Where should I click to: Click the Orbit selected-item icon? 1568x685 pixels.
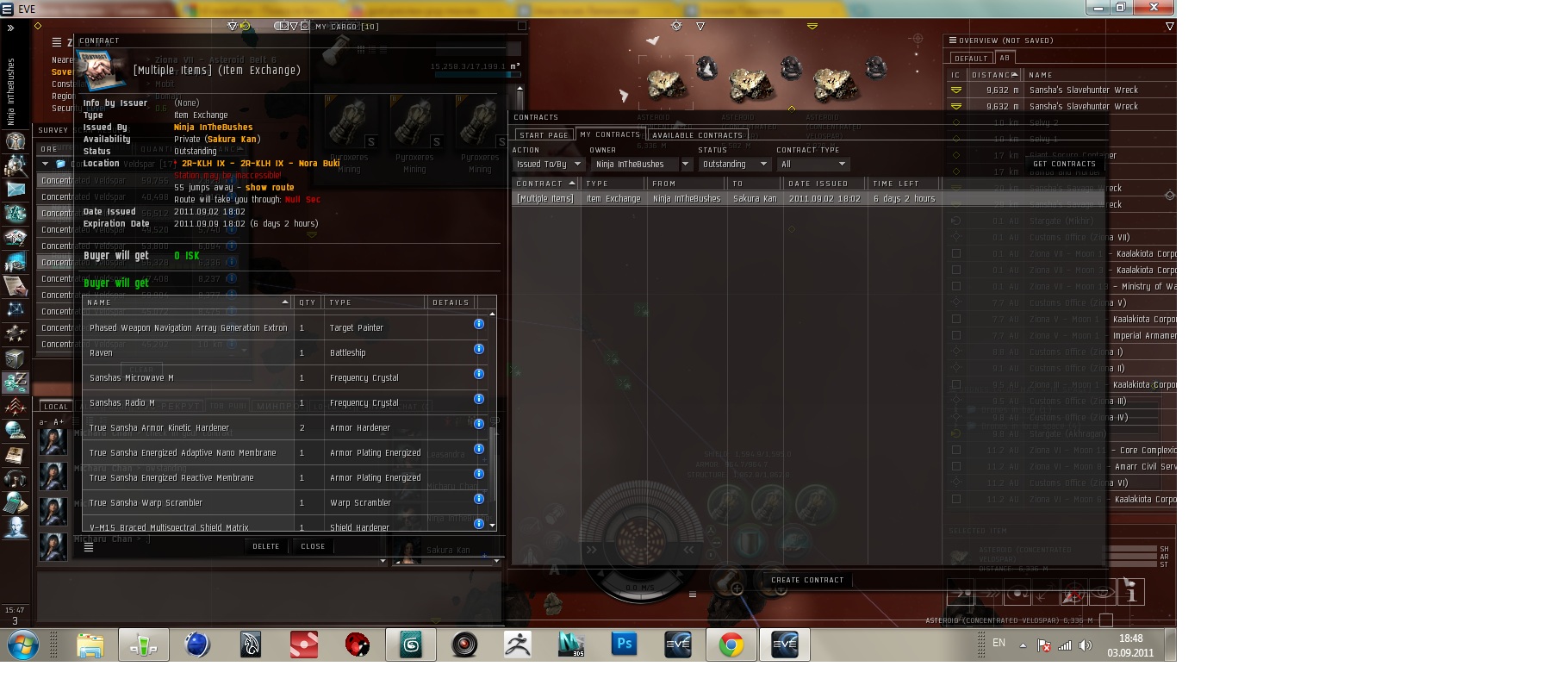click(1017, 593)
